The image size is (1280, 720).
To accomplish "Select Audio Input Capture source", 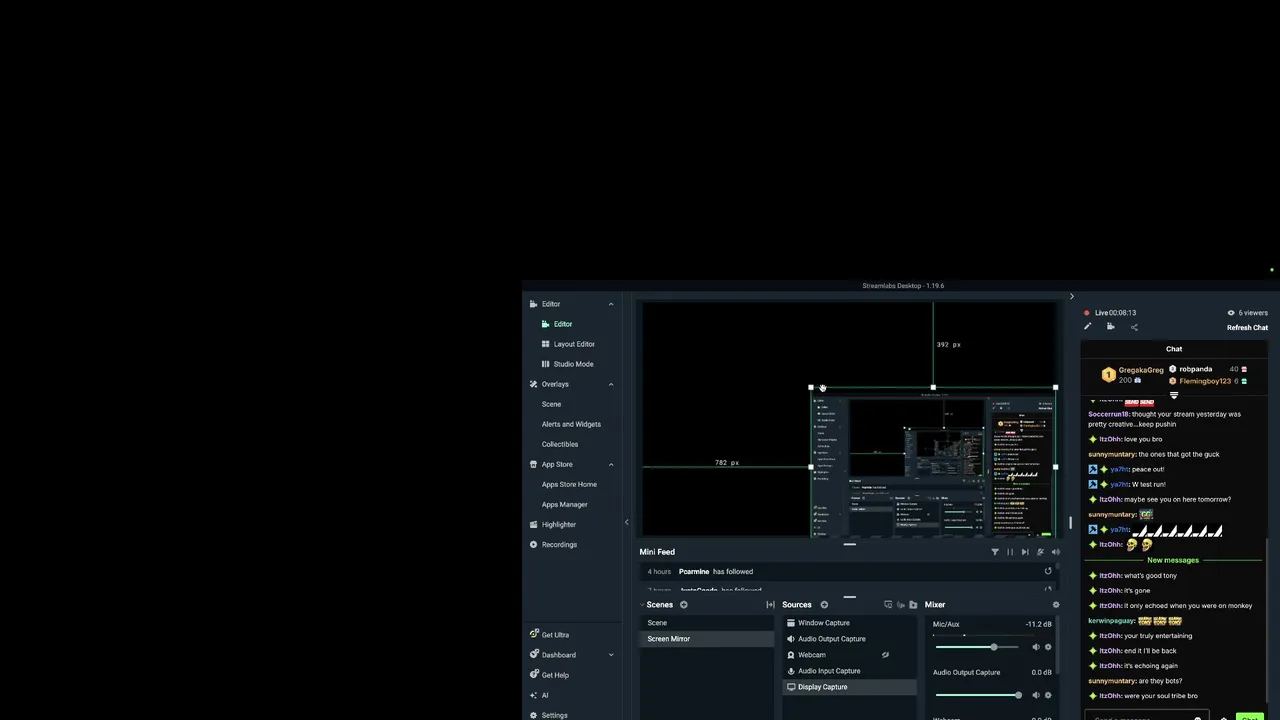I will 849,671.
